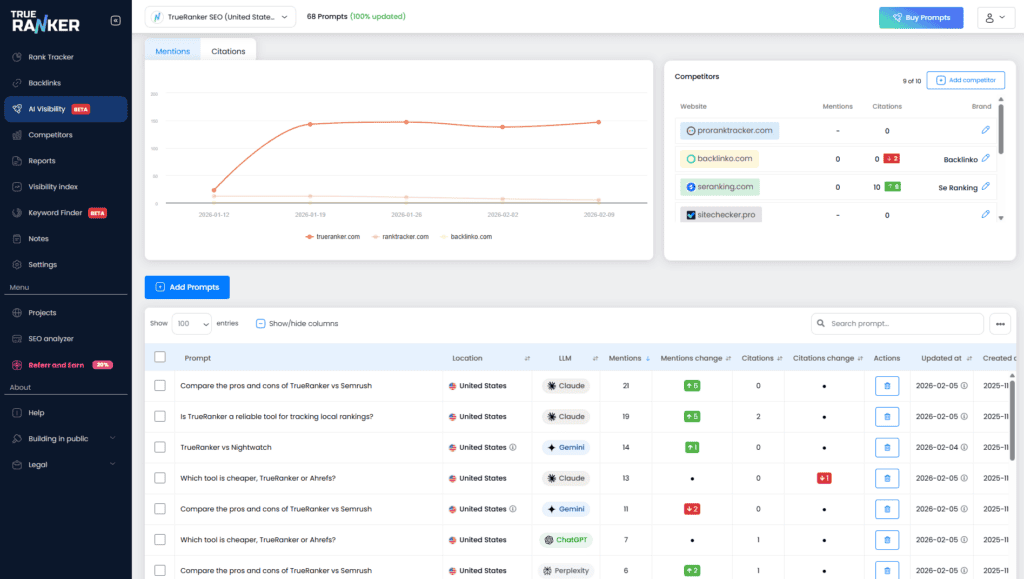Open the Referr and Earn menu item
Image resolution: width=1024 pixels, height=579 pixels.
[x=58, y=363]
